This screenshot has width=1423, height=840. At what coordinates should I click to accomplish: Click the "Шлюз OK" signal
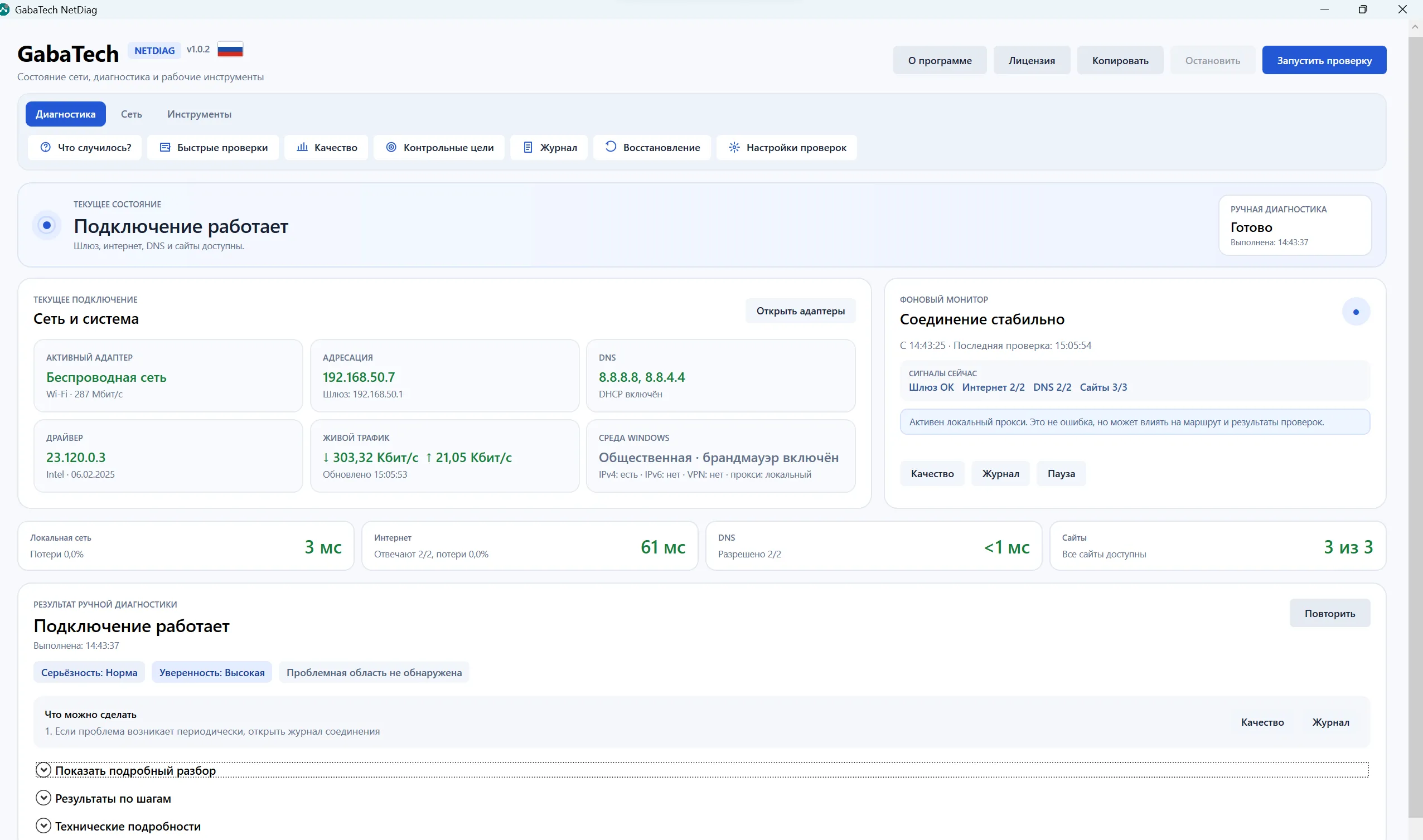[931, 387]
